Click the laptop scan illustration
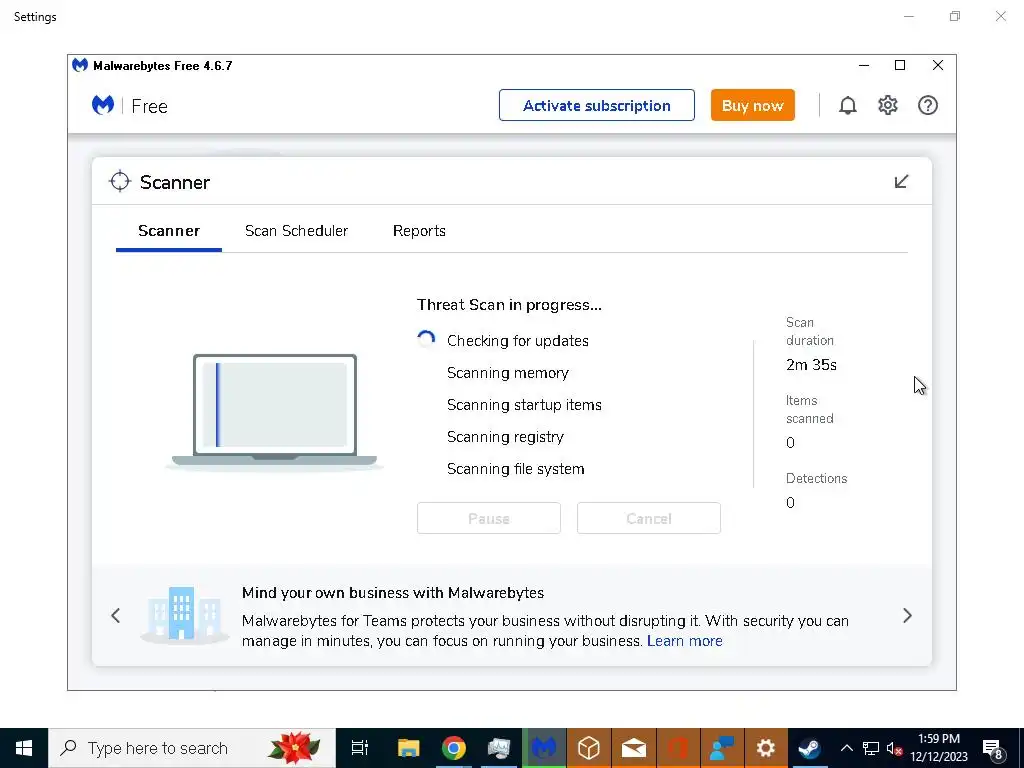 tap(275, 411)
